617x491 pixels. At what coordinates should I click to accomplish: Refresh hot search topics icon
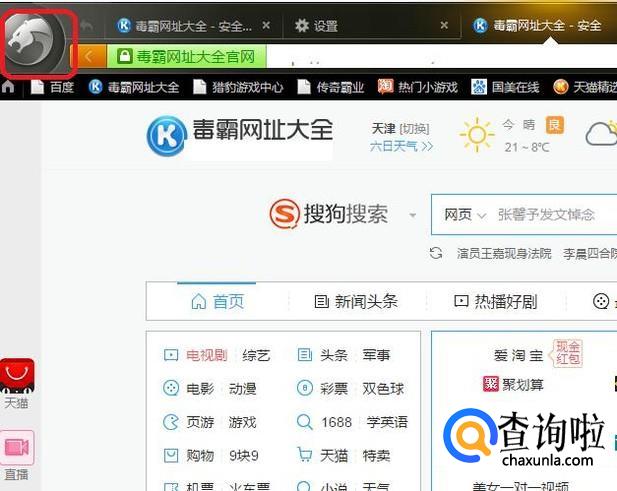(436, 253)
